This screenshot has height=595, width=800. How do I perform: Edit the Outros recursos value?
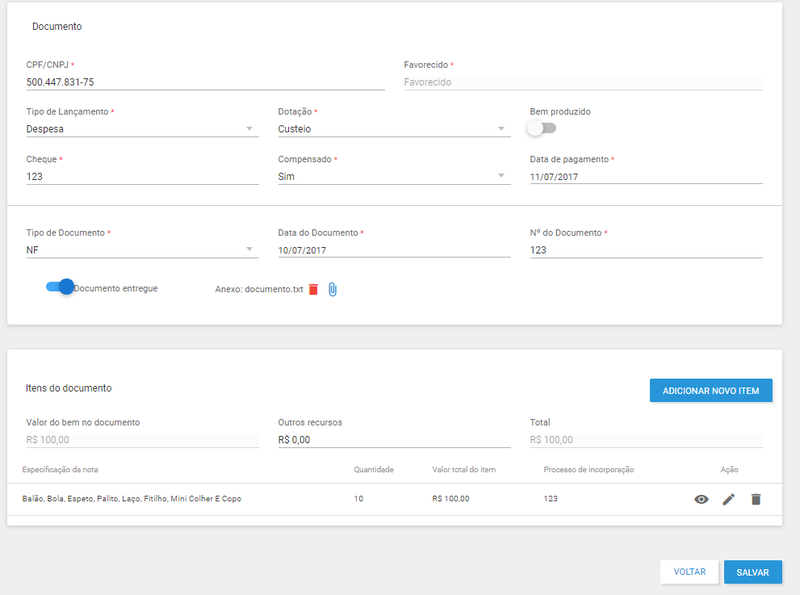point(394,440)
